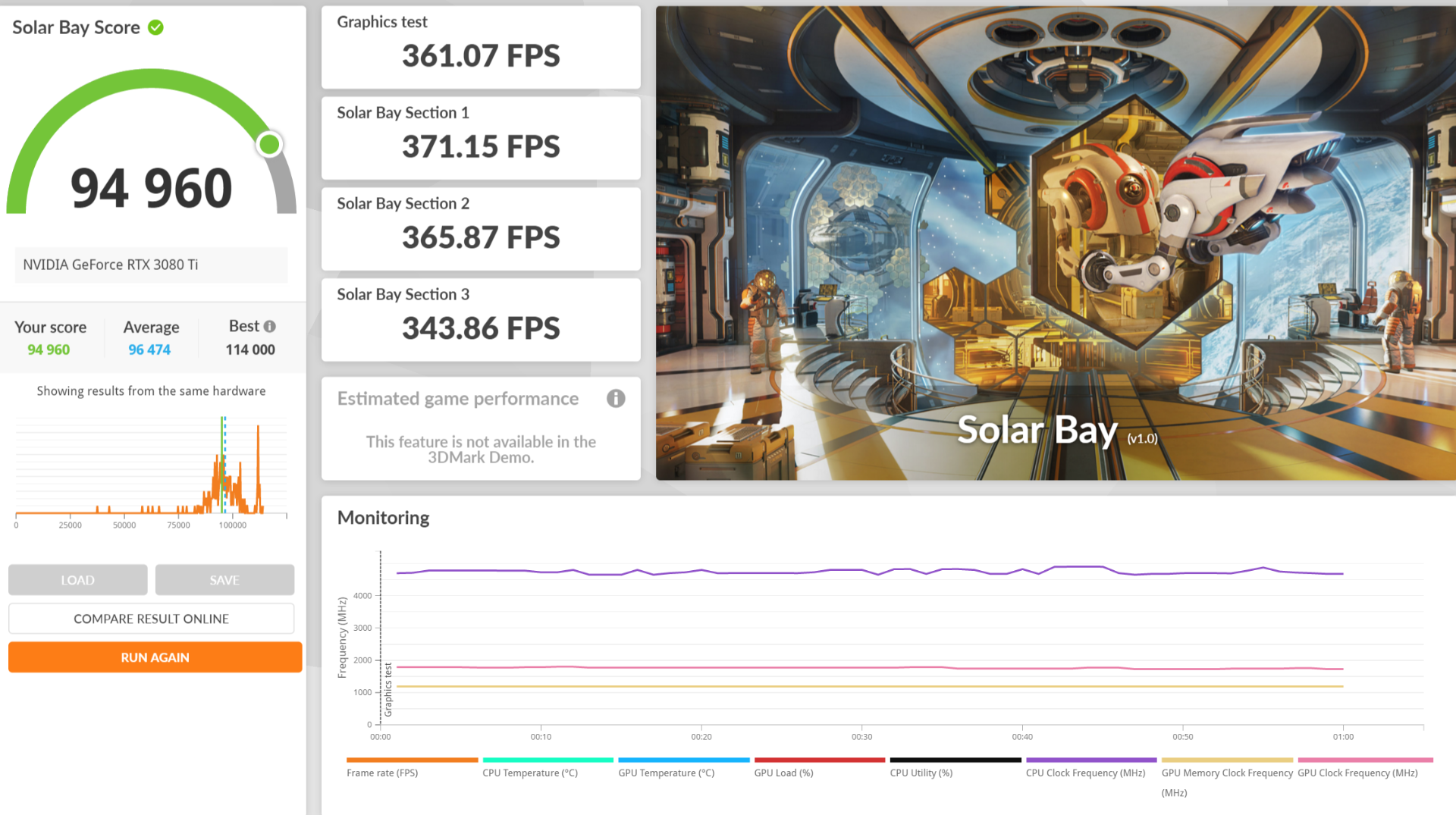
Task: Click the Solar Bay Section 3 result
Action: [x=481, y=320]
